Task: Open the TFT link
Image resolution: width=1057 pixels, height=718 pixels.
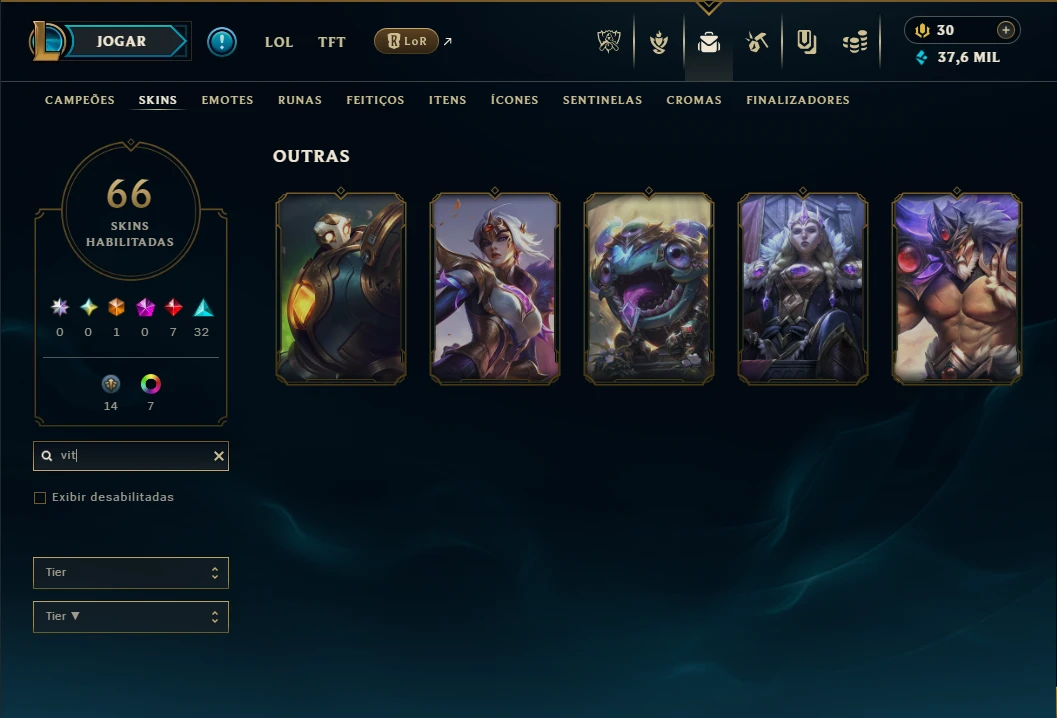Action: click(332, 42)
